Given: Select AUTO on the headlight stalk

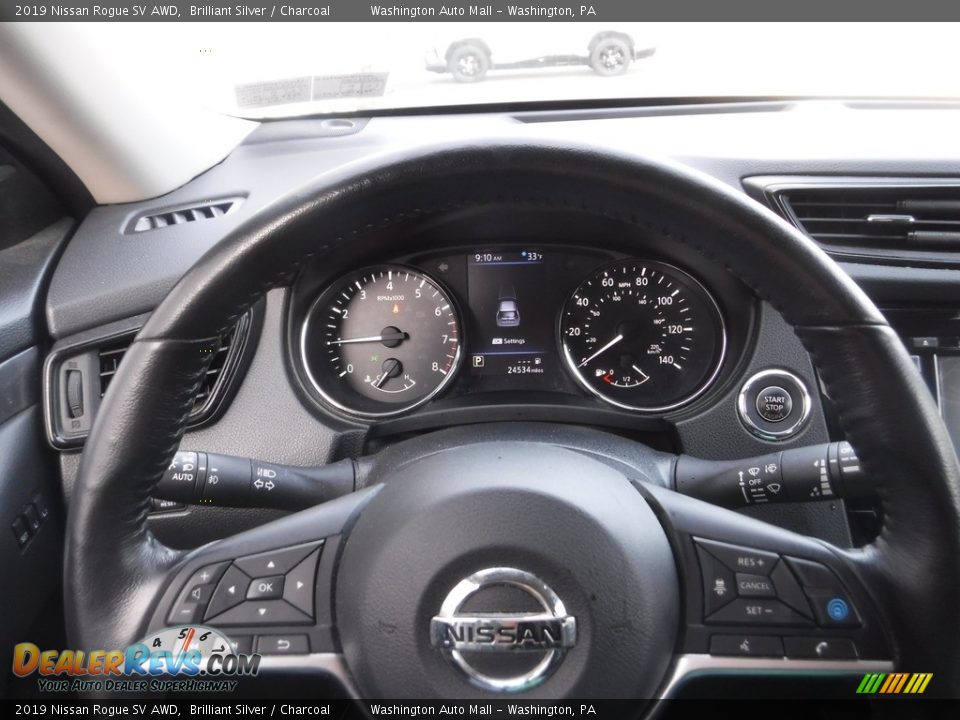Looking at the screenshot, I should click(x=182, y=476).
